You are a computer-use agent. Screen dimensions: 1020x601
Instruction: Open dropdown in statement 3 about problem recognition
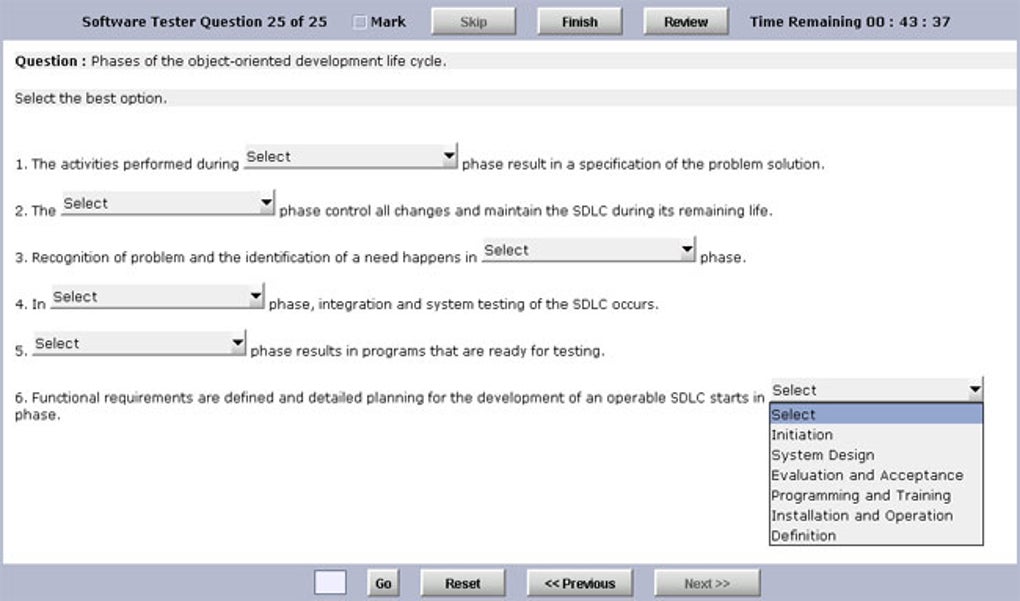coord(589,250)
